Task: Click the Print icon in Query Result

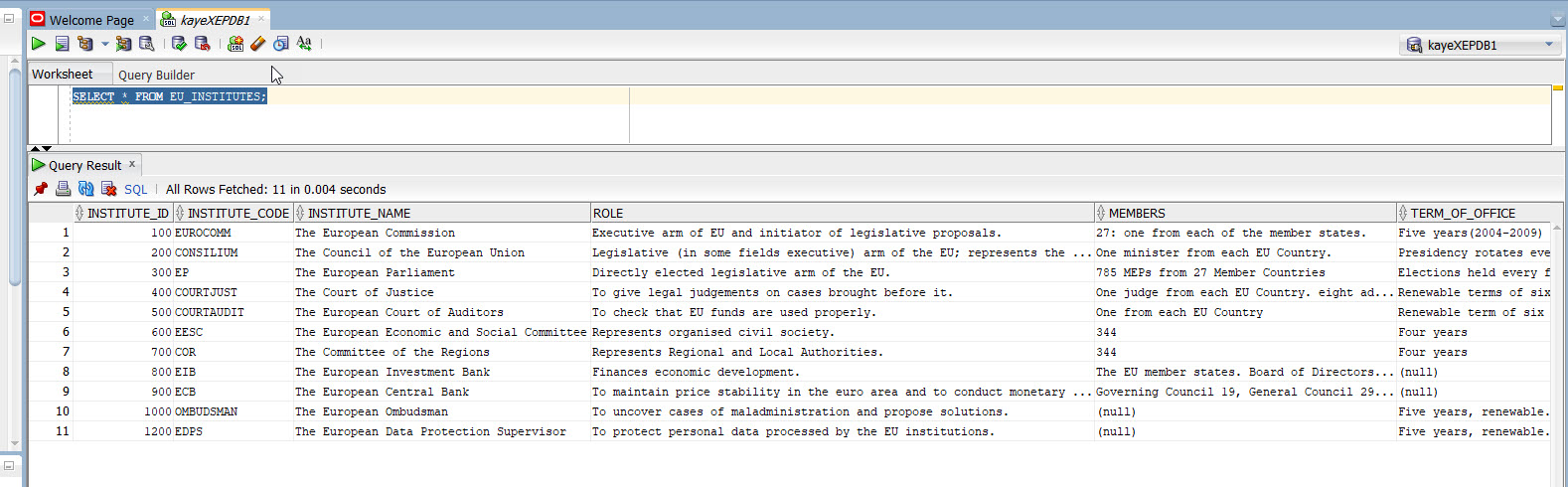Action: (x=63, y=189)
